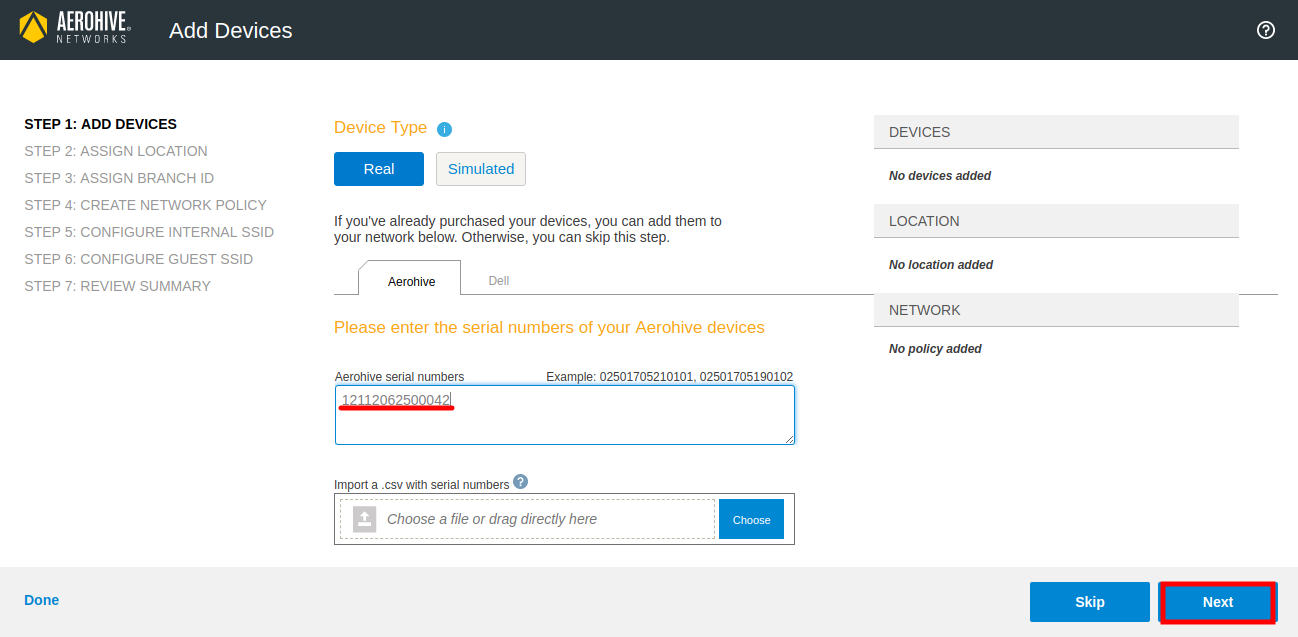Screen dimensions: 1298x637
Task: Select the Simulated device type
Action: tap(481, 169)
